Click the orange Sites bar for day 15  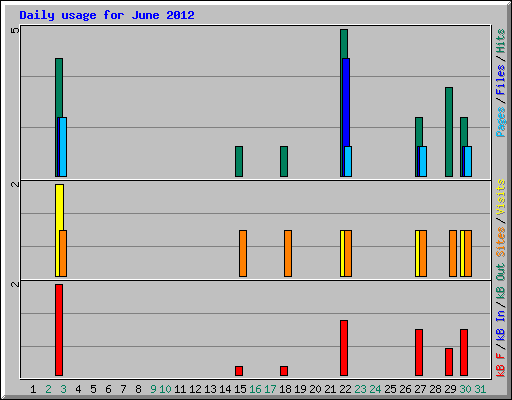[x=243, y=253]
